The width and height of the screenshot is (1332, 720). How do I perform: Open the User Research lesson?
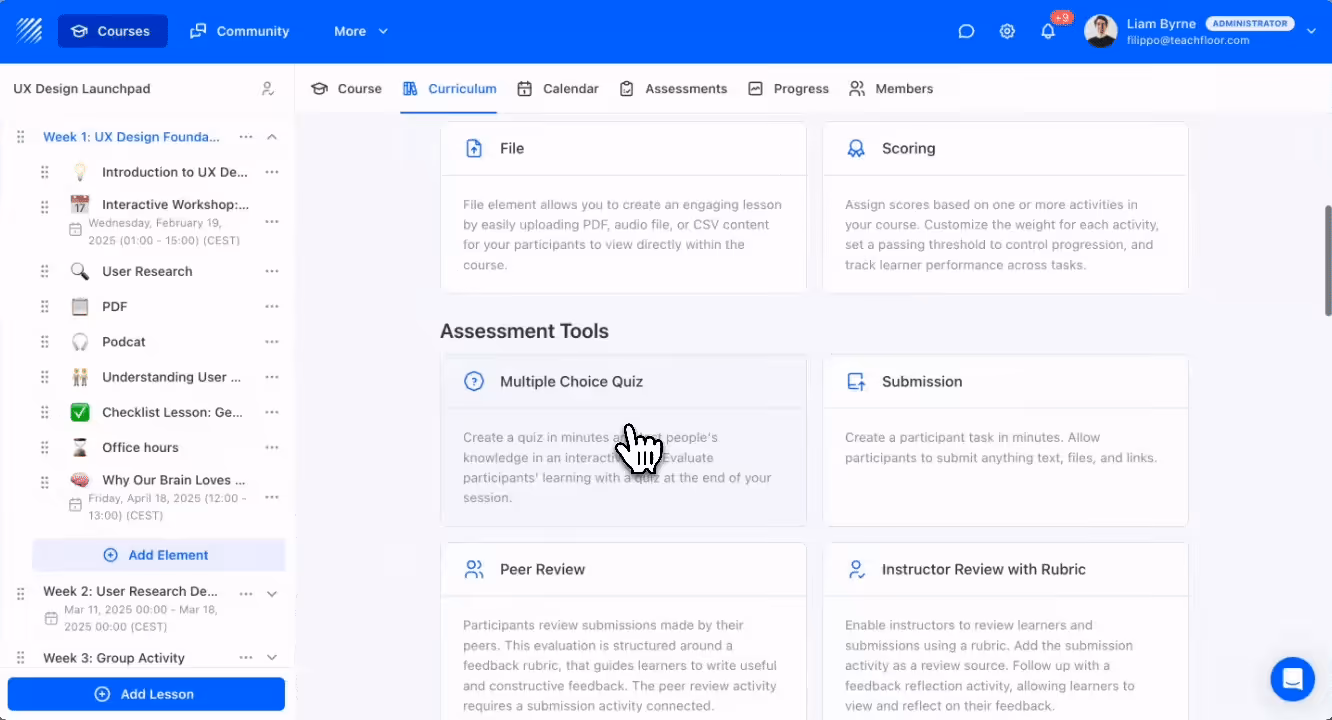(147, 271)
